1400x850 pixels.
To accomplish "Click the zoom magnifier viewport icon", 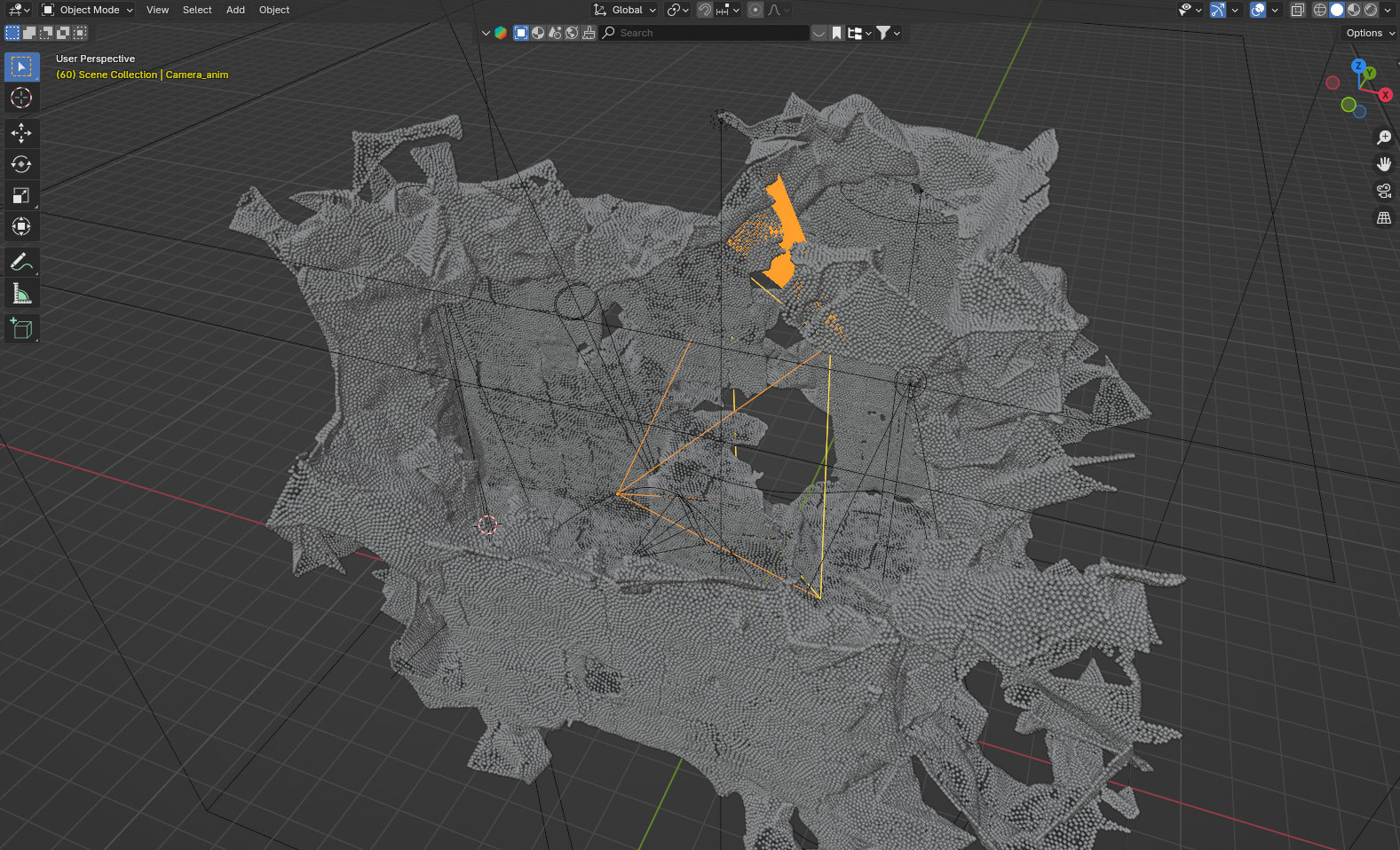I will click(x=1383, y=138).
